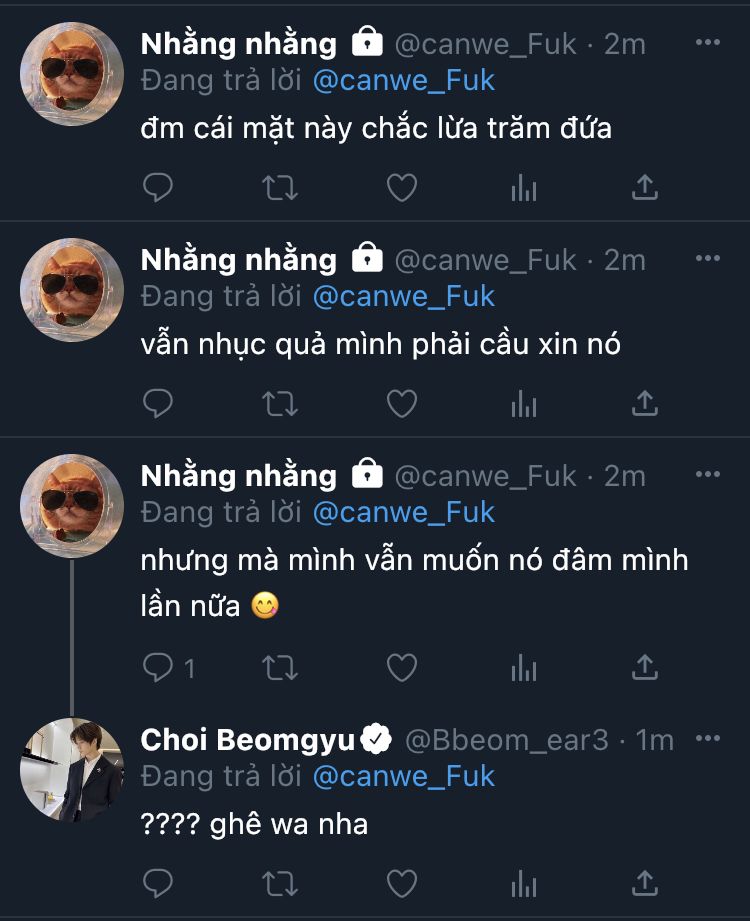Click Choi Beomgyu's profile avatar

point(72,768)
